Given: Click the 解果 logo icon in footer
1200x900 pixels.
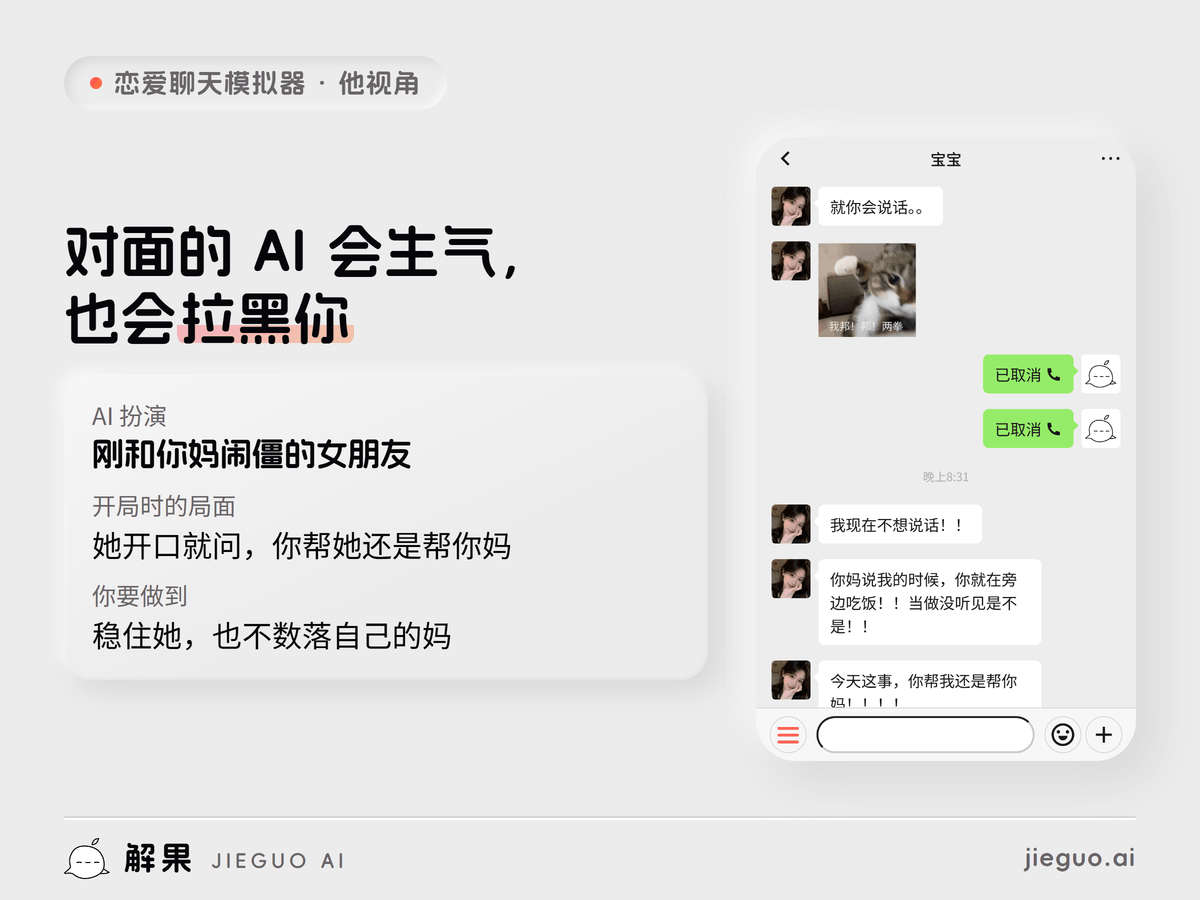Looking at the screenshot, I should [86, 859].
